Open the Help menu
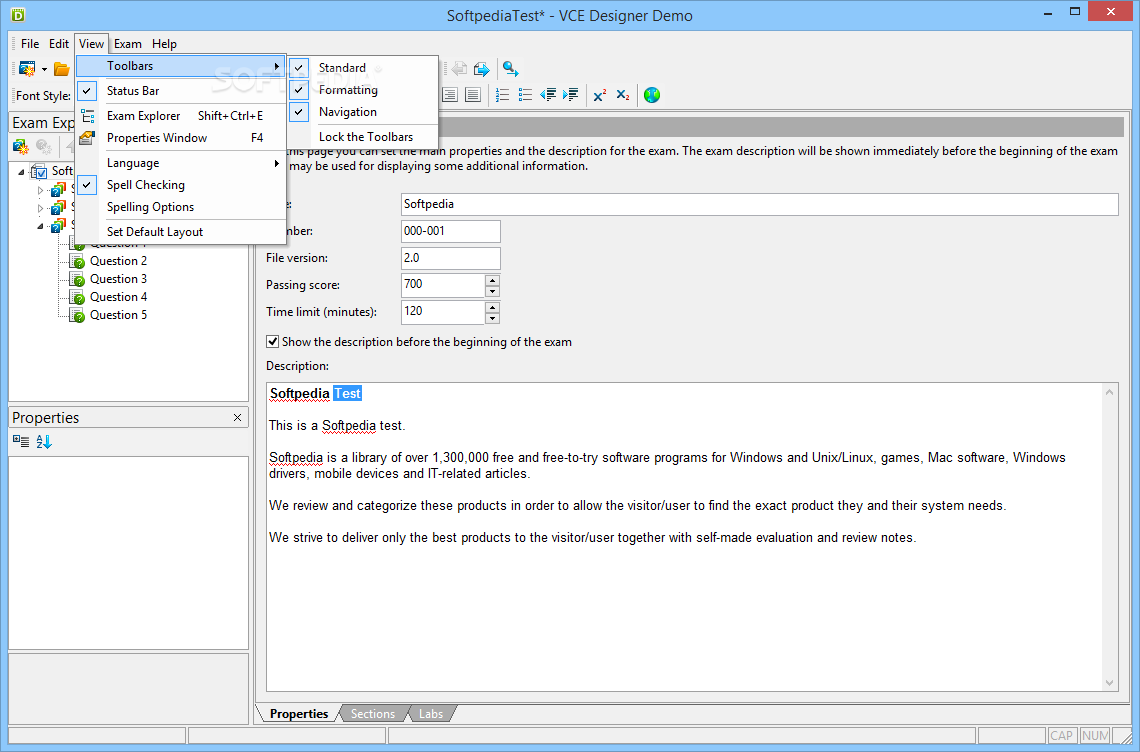1140x752 pixels. (x=164, y=44)
